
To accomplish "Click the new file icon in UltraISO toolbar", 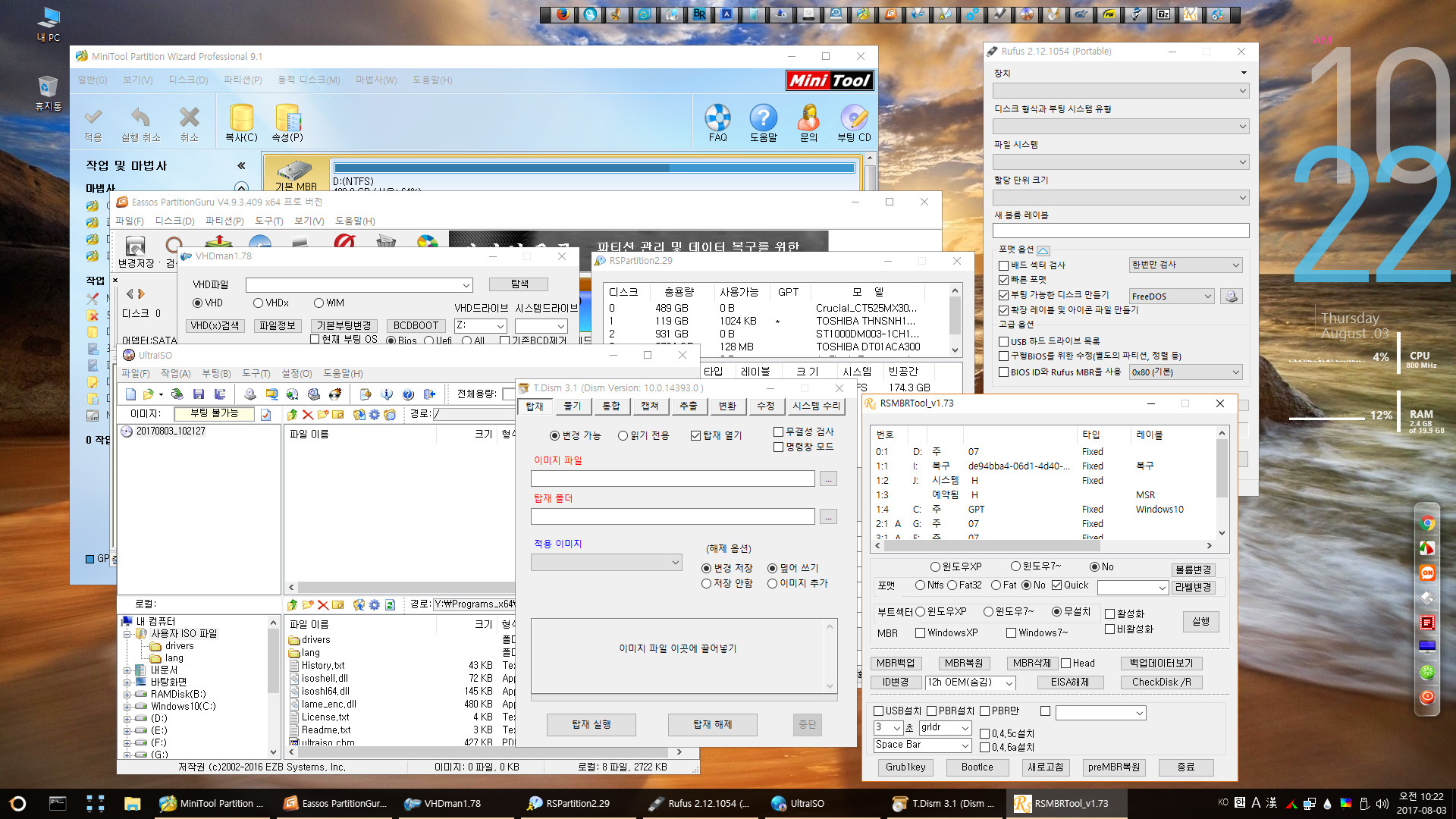I will pyautogui.click(x=130, y=394).
